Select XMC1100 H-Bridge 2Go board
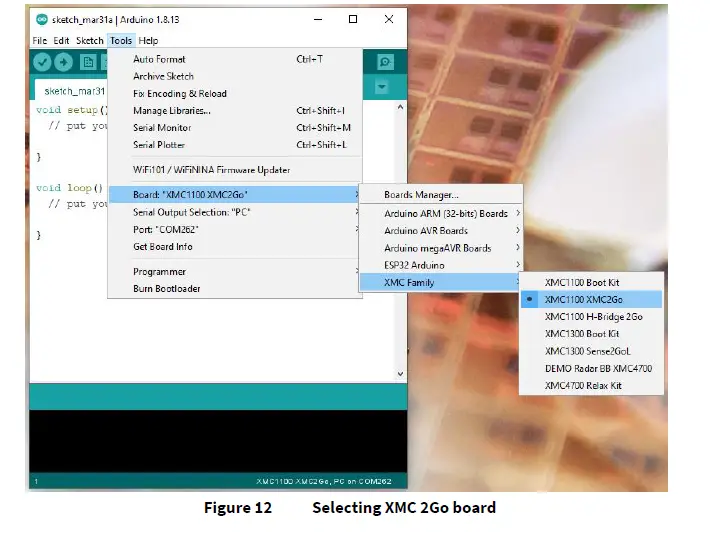 click(x=591, y=317)
